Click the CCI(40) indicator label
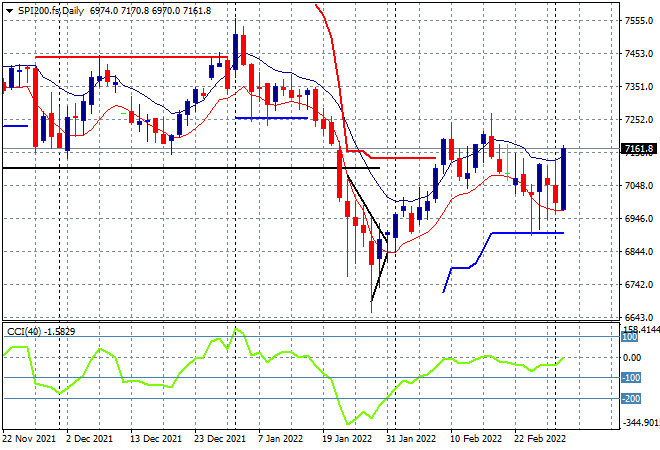 click(x=41, y=332)
